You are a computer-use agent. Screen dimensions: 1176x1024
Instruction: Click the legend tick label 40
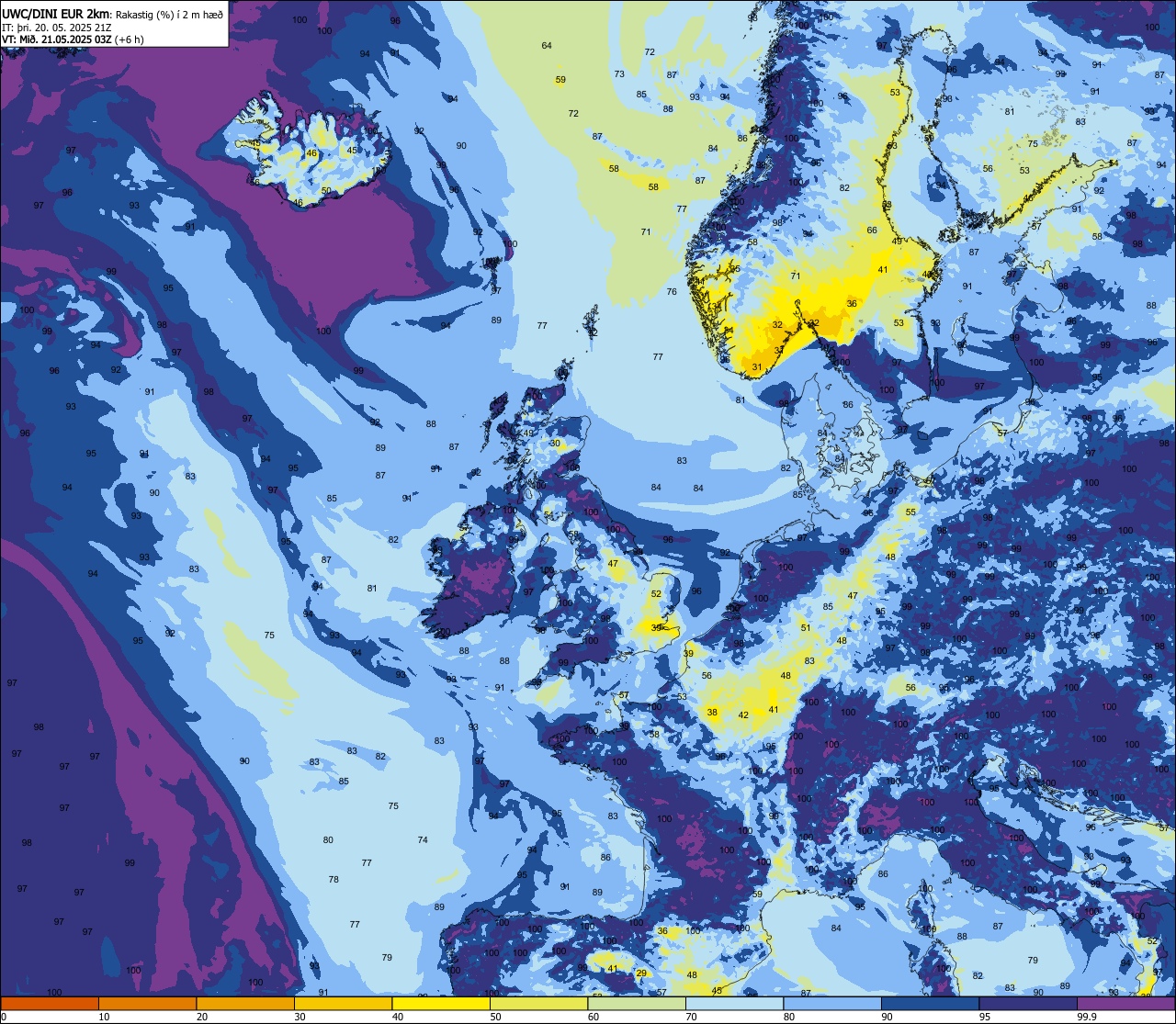click(398, 1017)
